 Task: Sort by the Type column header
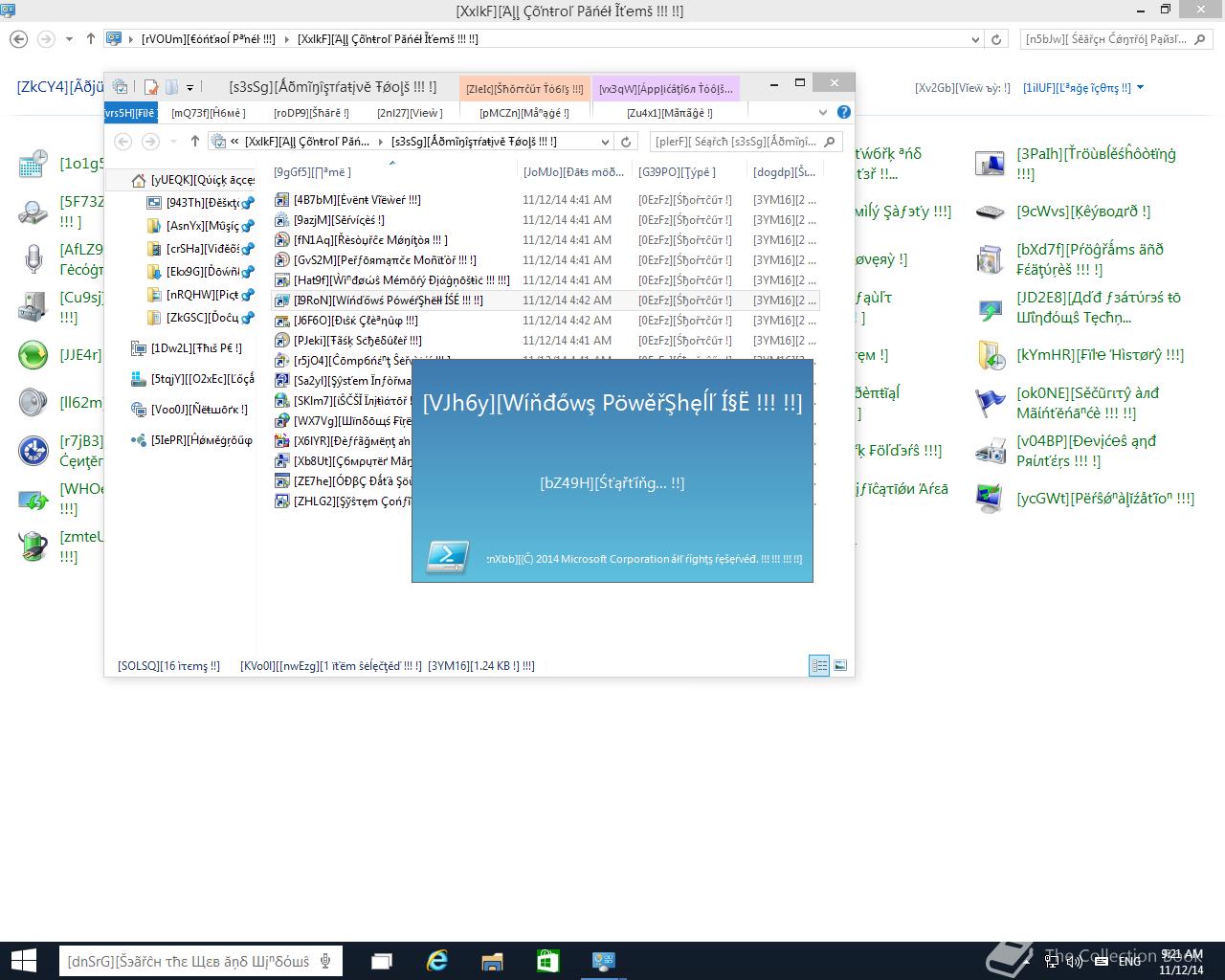click(x=689, y=172)
